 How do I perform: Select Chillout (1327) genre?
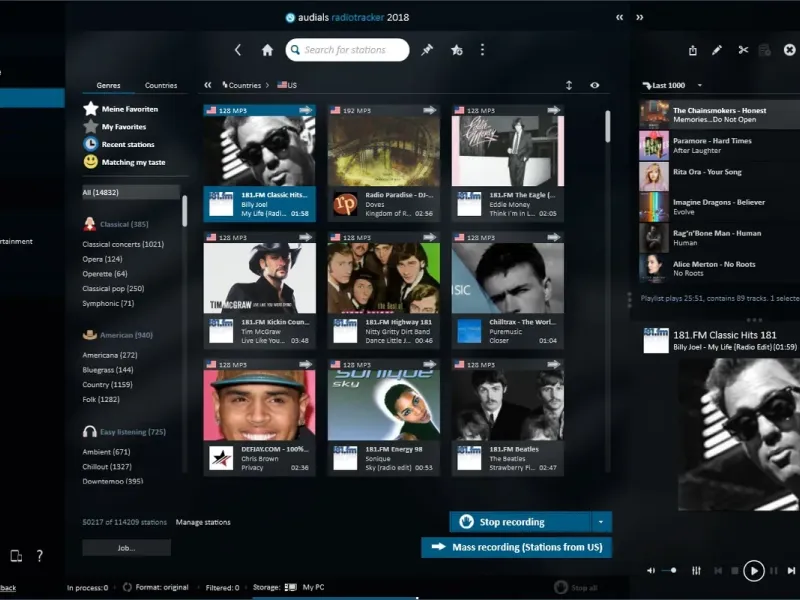(107, 467)
